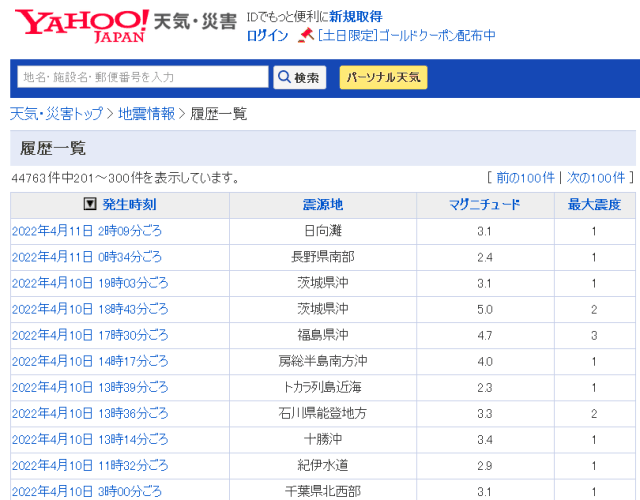Sort by 最大震度 column header

tap(594, 204)
